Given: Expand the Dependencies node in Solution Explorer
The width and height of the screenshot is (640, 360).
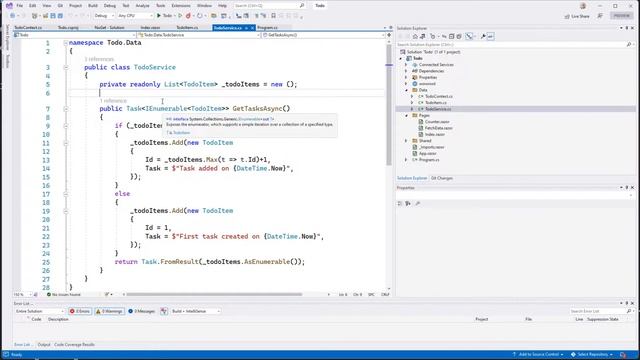Looking at the screenshot, I should 406,71.
